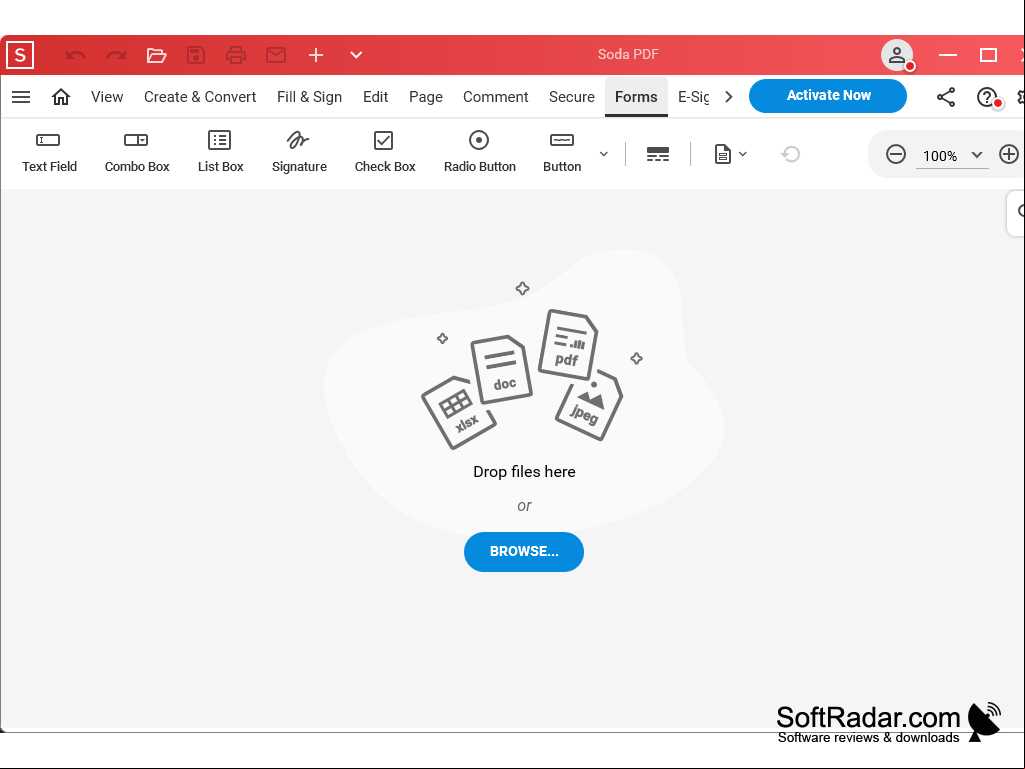Click the form field highlight lines icon

[658, 154]
